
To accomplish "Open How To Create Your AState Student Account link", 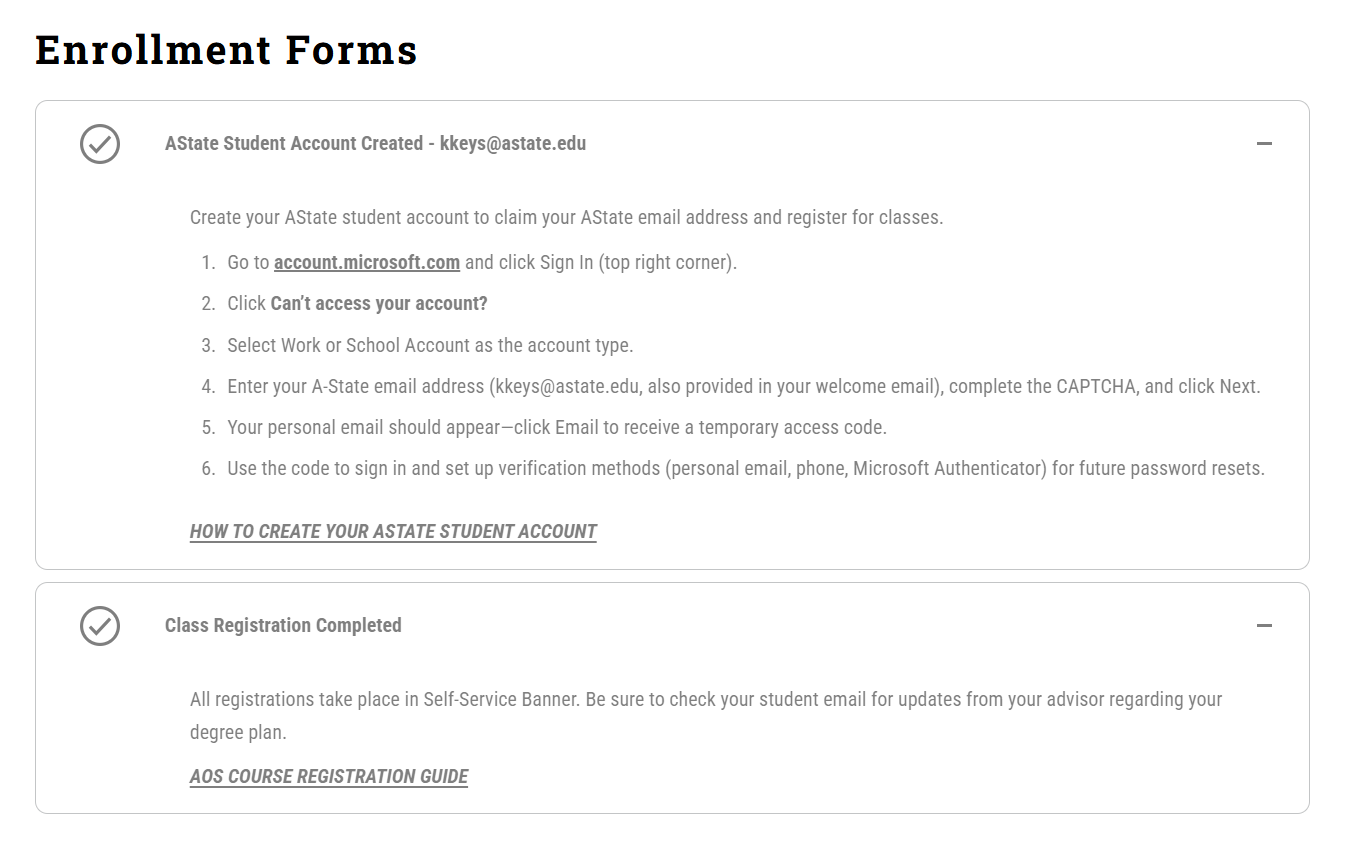I will tap(393, 532).
